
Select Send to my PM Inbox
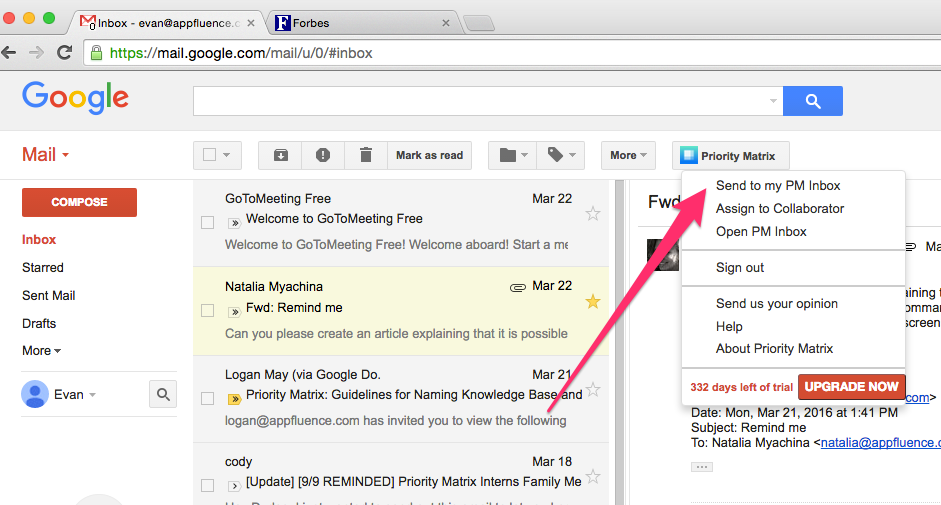tap(778, 186)
